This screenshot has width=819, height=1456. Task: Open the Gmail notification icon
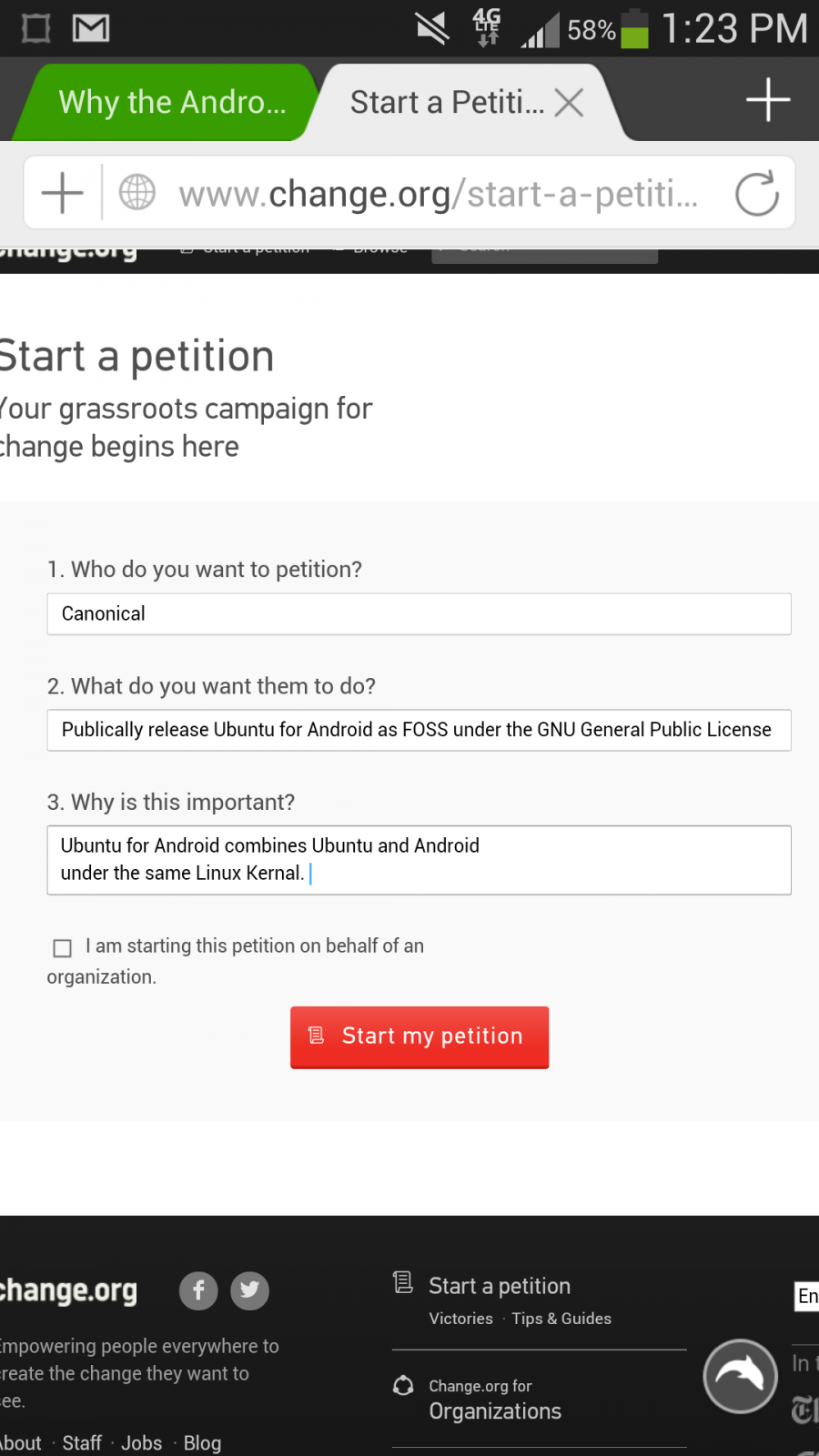(x=91, y=28)
